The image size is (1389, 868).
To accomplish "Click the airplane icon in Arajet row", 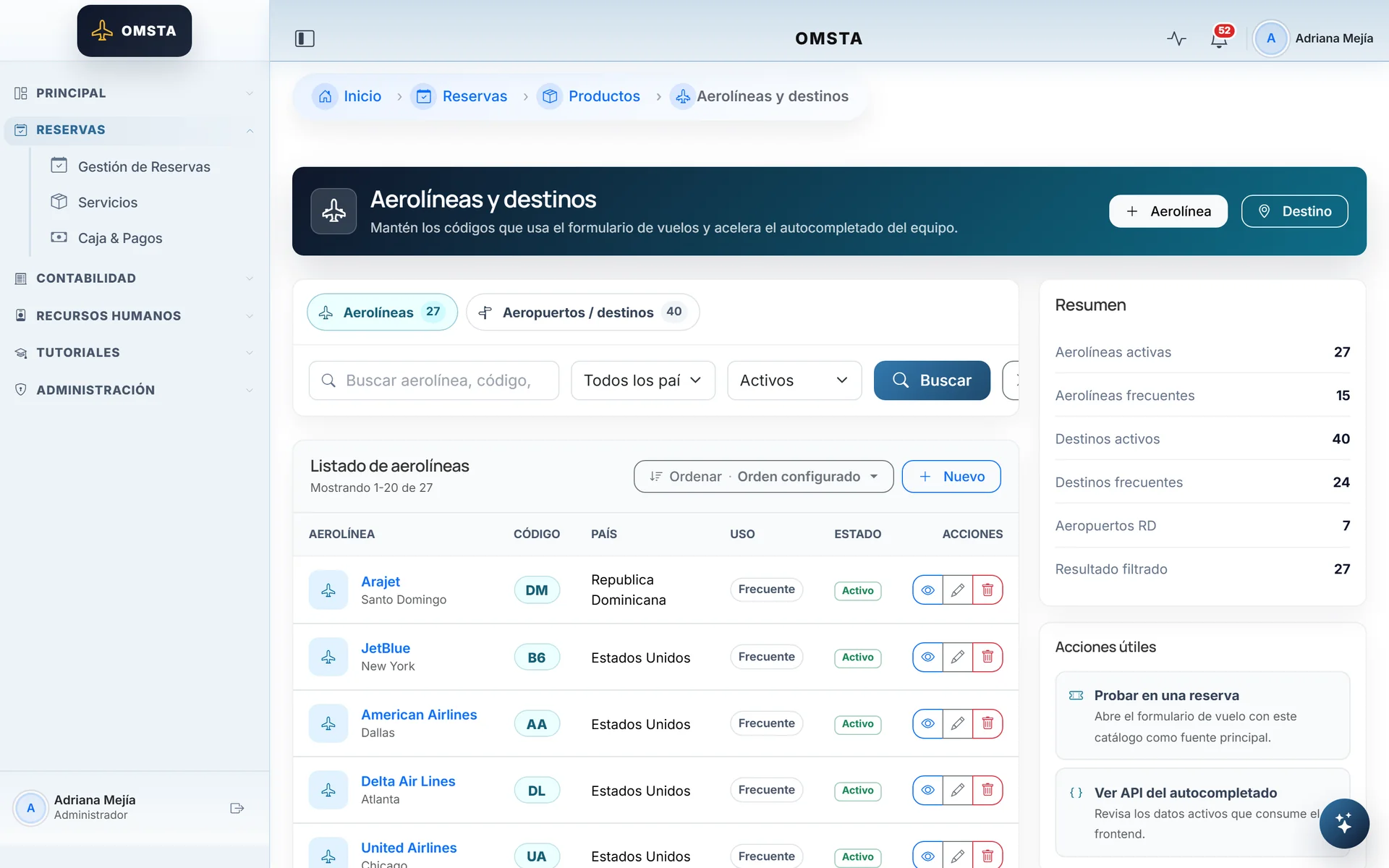I will [x=328, y=590].
